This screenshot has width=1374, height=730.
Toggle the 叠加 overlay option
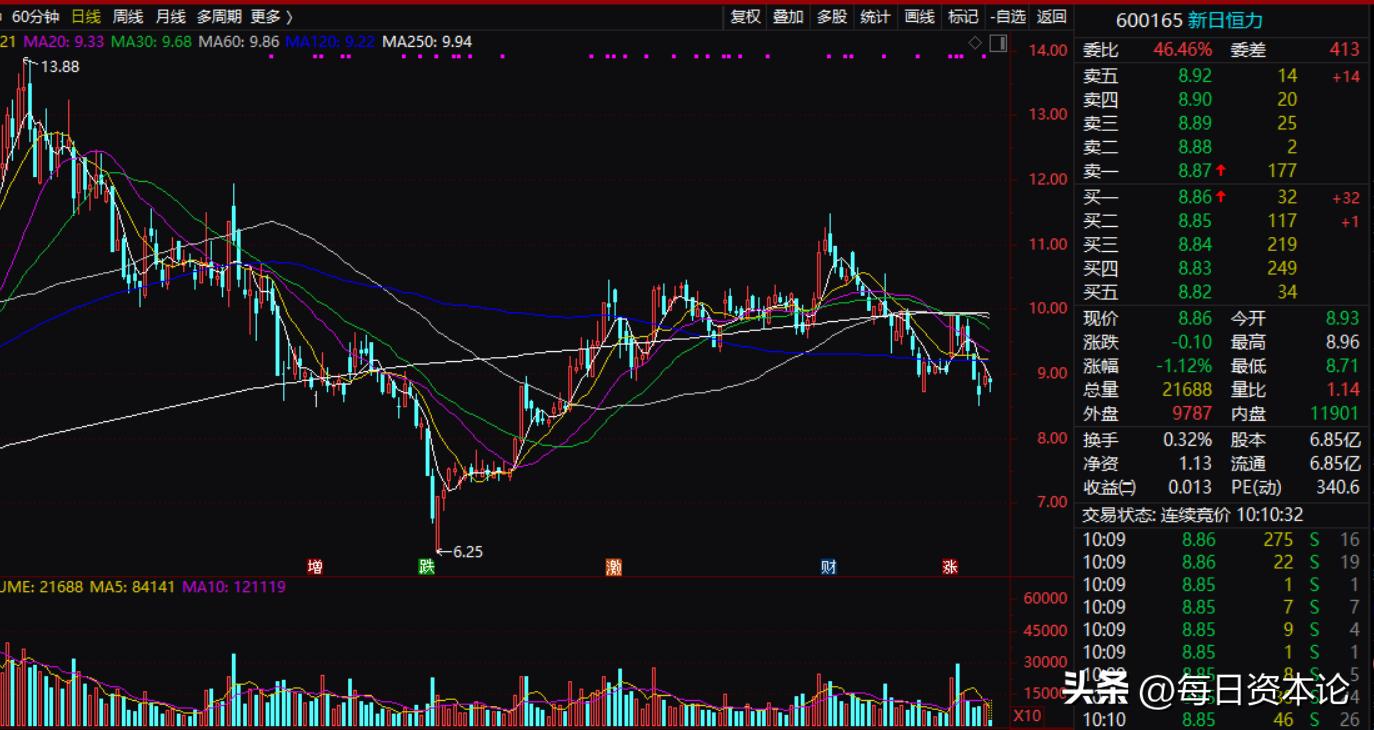tap(788, 16)
